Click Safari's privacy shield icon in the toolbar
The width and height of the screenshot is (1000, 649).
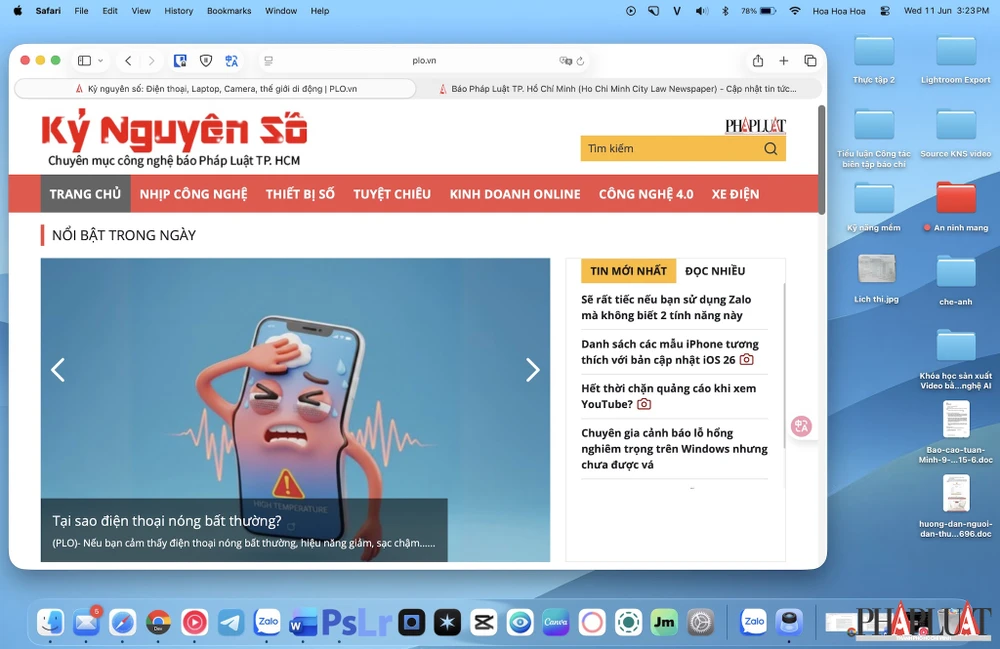click(x=206, y=60)
